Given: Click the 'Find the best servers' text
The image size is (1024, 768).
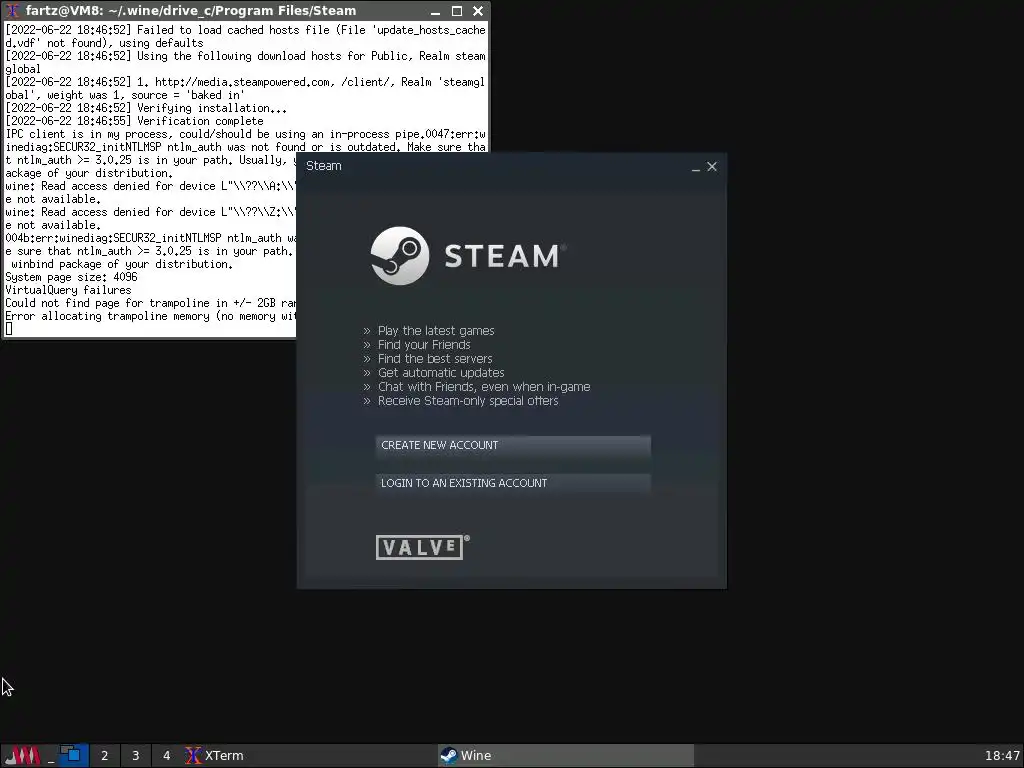Looking at the screenshot, I should [435, 359].
